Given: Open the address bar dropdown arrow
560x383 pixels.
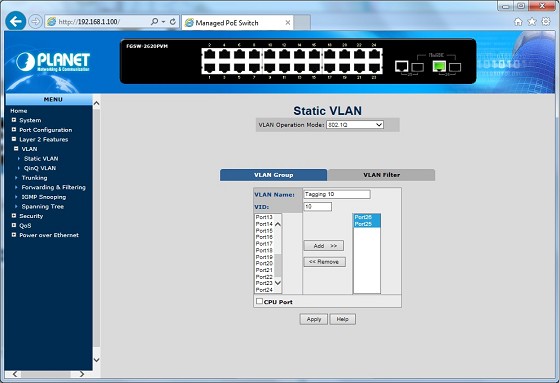Looking at the screenshot, I should coord(163,22).
